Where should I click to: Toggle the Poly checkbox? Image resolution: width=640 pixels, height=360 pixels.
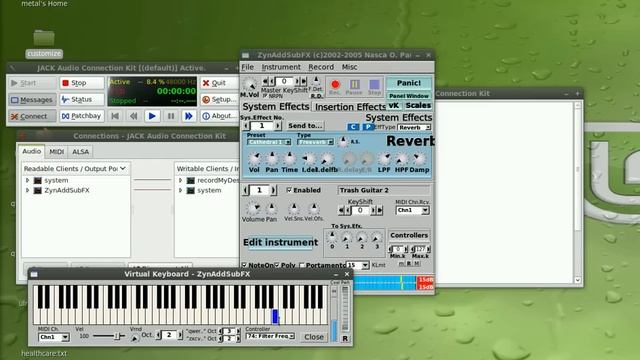pyautogui.click(x=277, y=265)
